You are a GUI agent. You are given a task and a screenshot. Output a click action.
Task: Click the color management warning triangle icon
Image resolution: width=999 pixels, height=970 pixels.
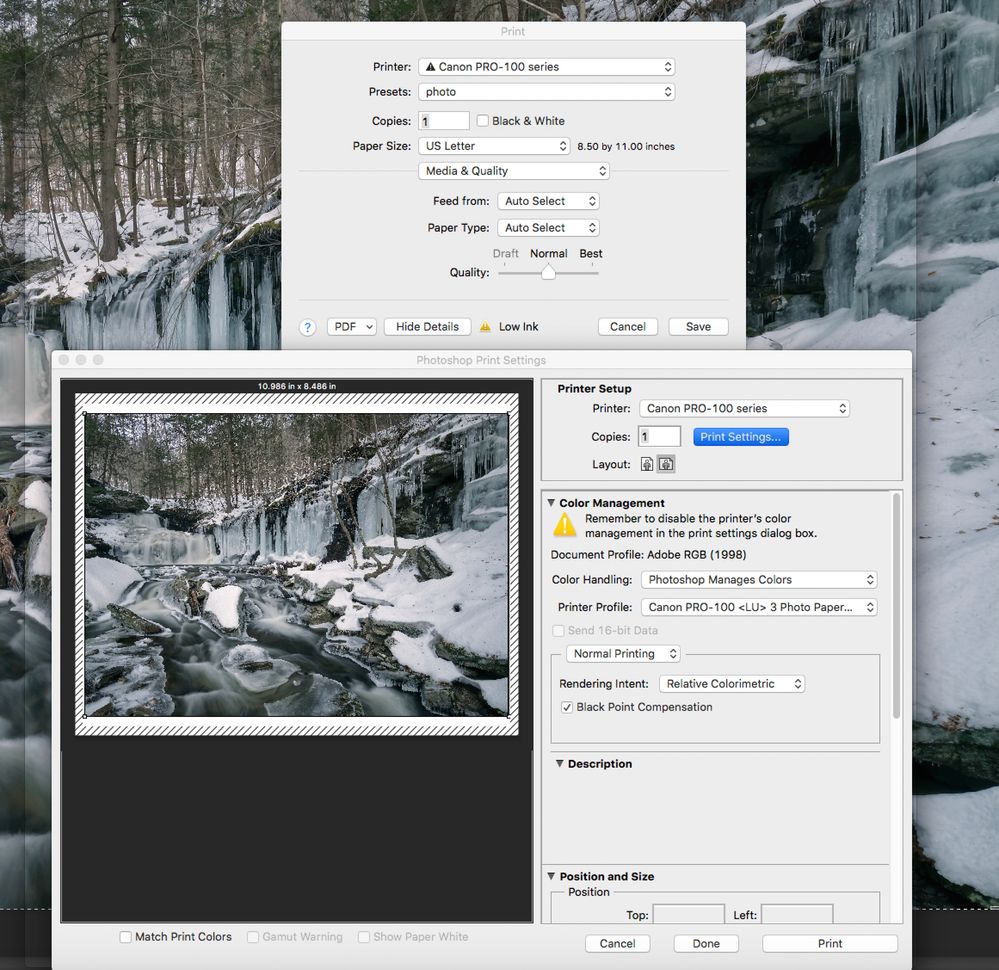pos(566,525)
